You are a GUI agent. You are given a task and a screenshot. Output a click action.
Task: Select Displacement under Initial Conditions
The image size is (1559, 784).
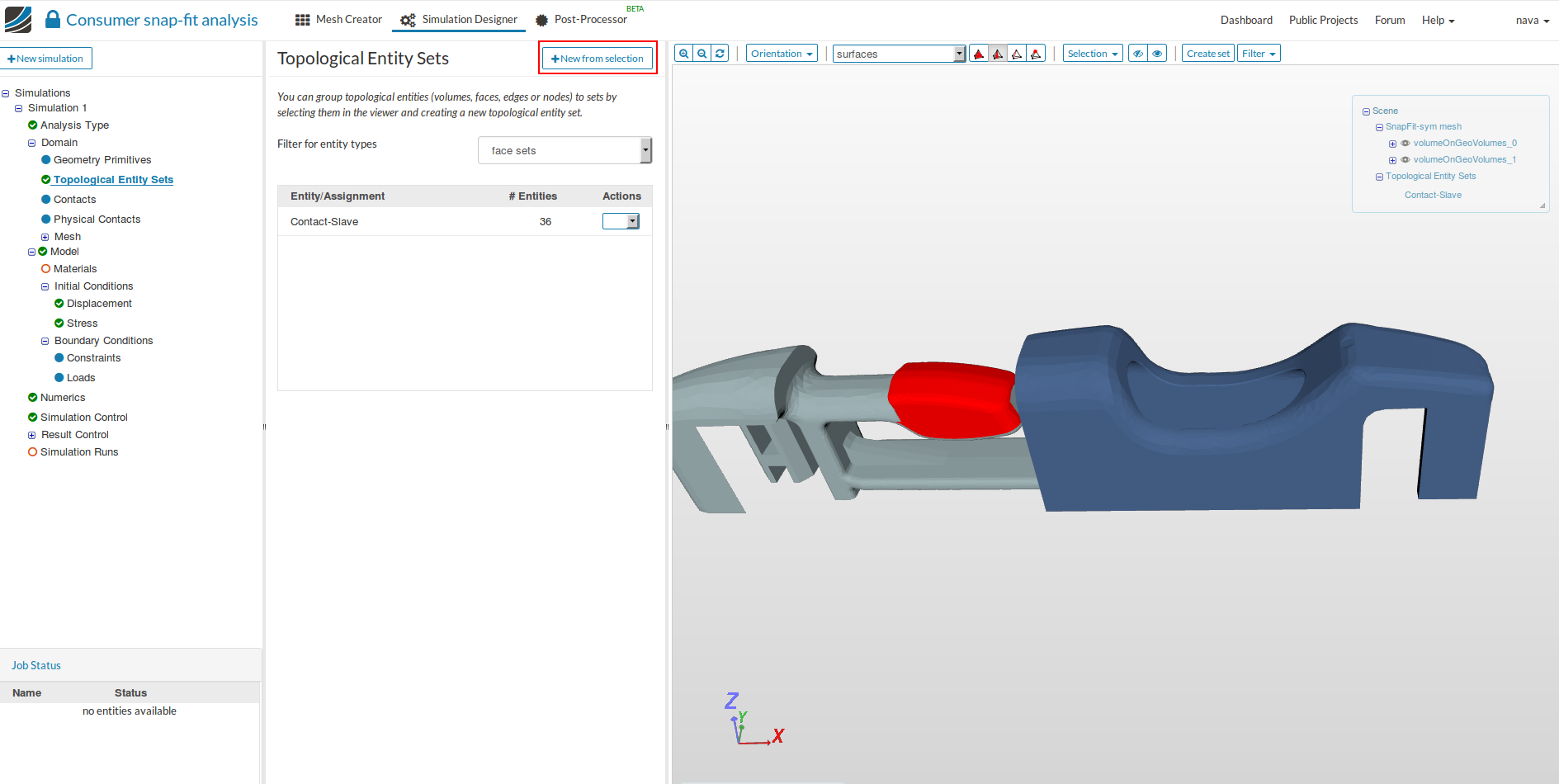[99, 304]
